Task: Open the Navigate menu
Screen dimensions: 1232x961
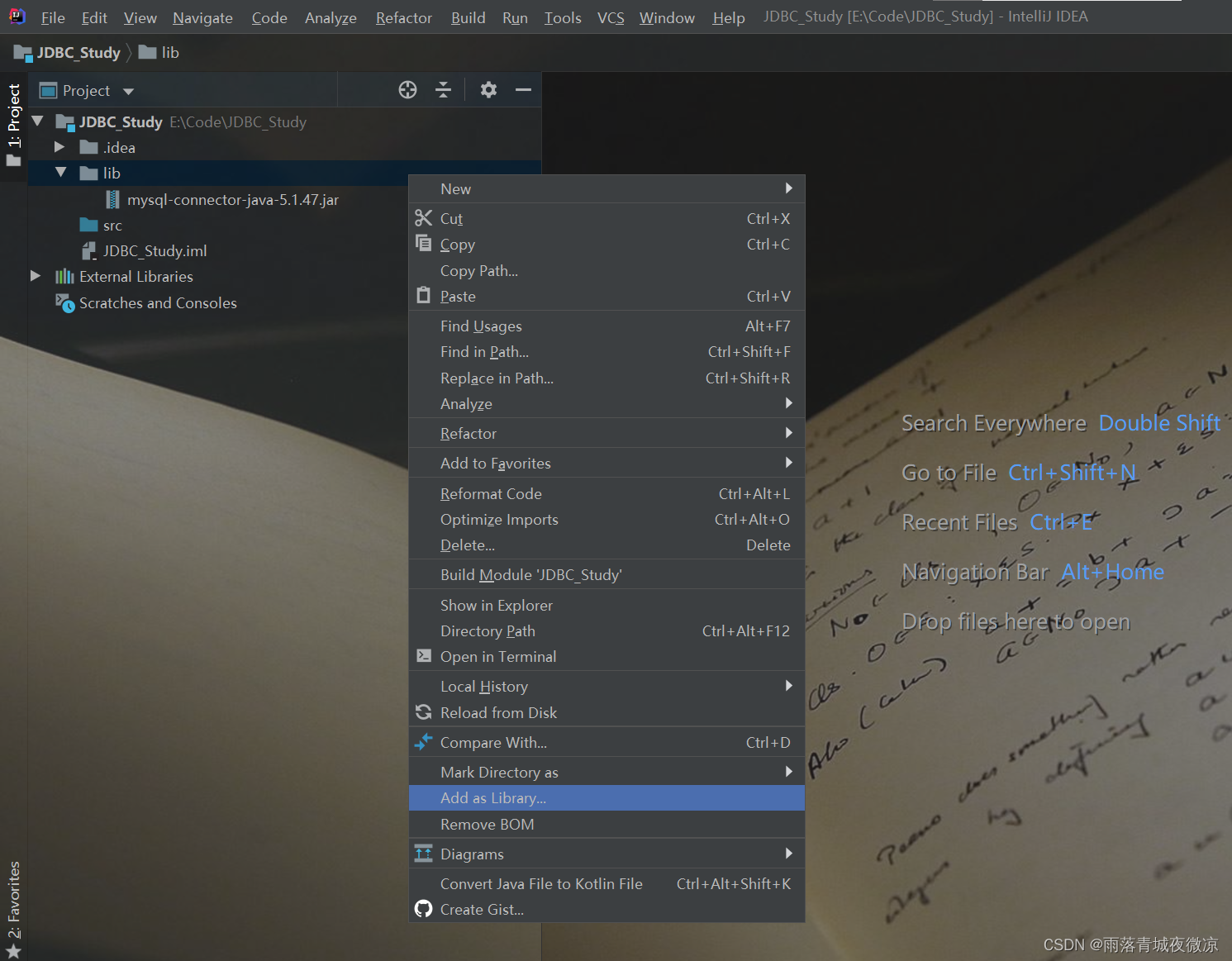Action: pos(202,17)
